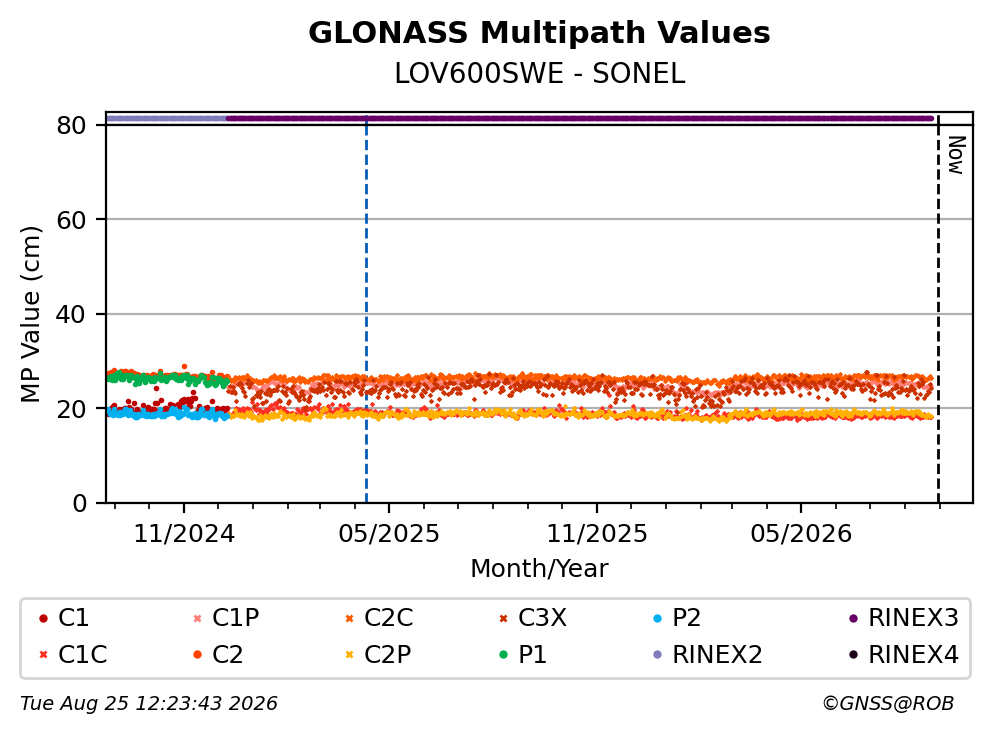Click the LOV600SWE - SONEL subtitle
The width and height of the screenshot is (993, 734).
click(x=540, y=73)
